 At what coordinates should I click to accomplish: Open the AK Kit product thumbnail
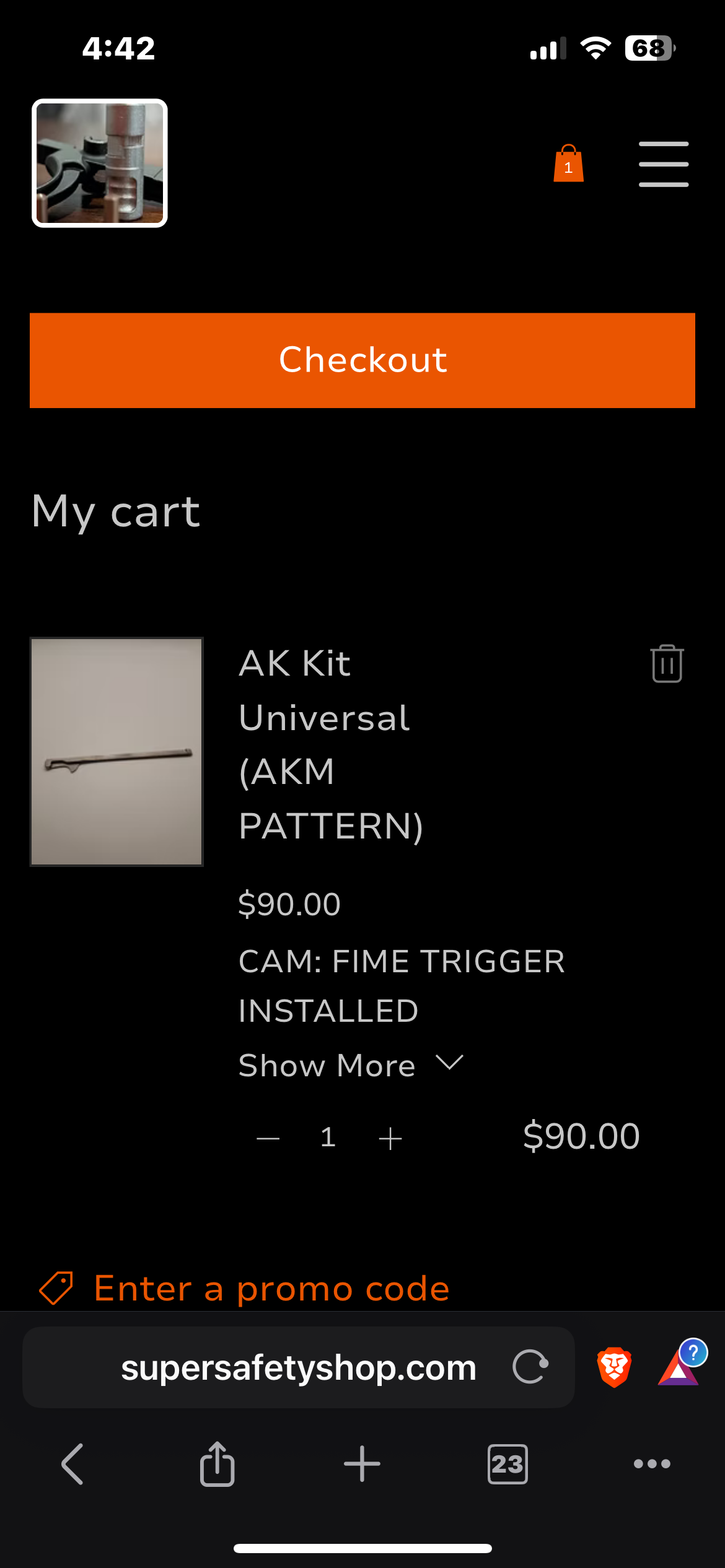click(116, 751)
